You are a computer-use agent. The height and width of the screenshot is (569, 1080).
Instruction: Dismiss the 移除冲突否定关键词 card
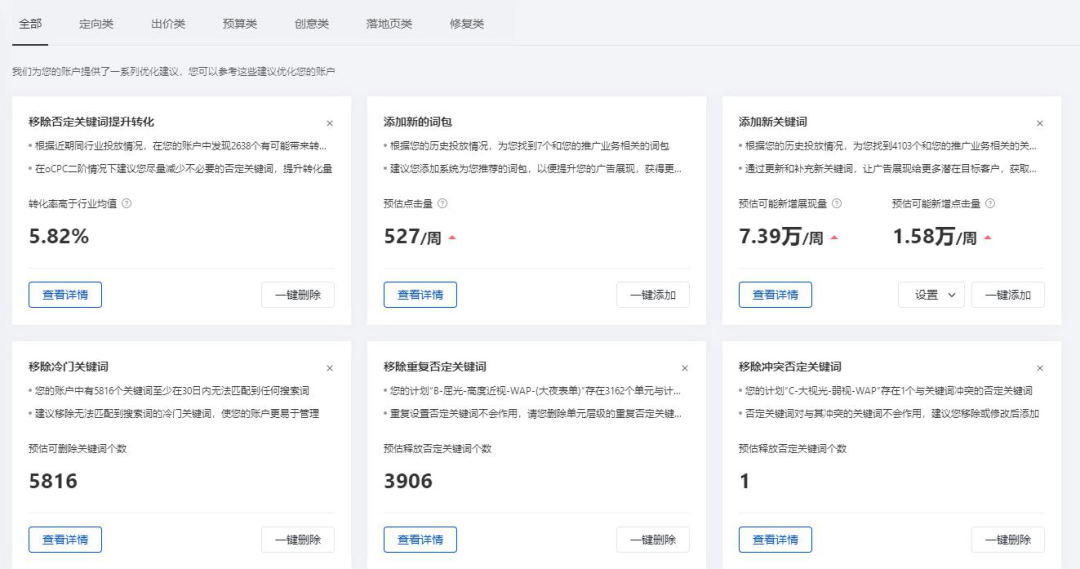[x=1040, y=368]
